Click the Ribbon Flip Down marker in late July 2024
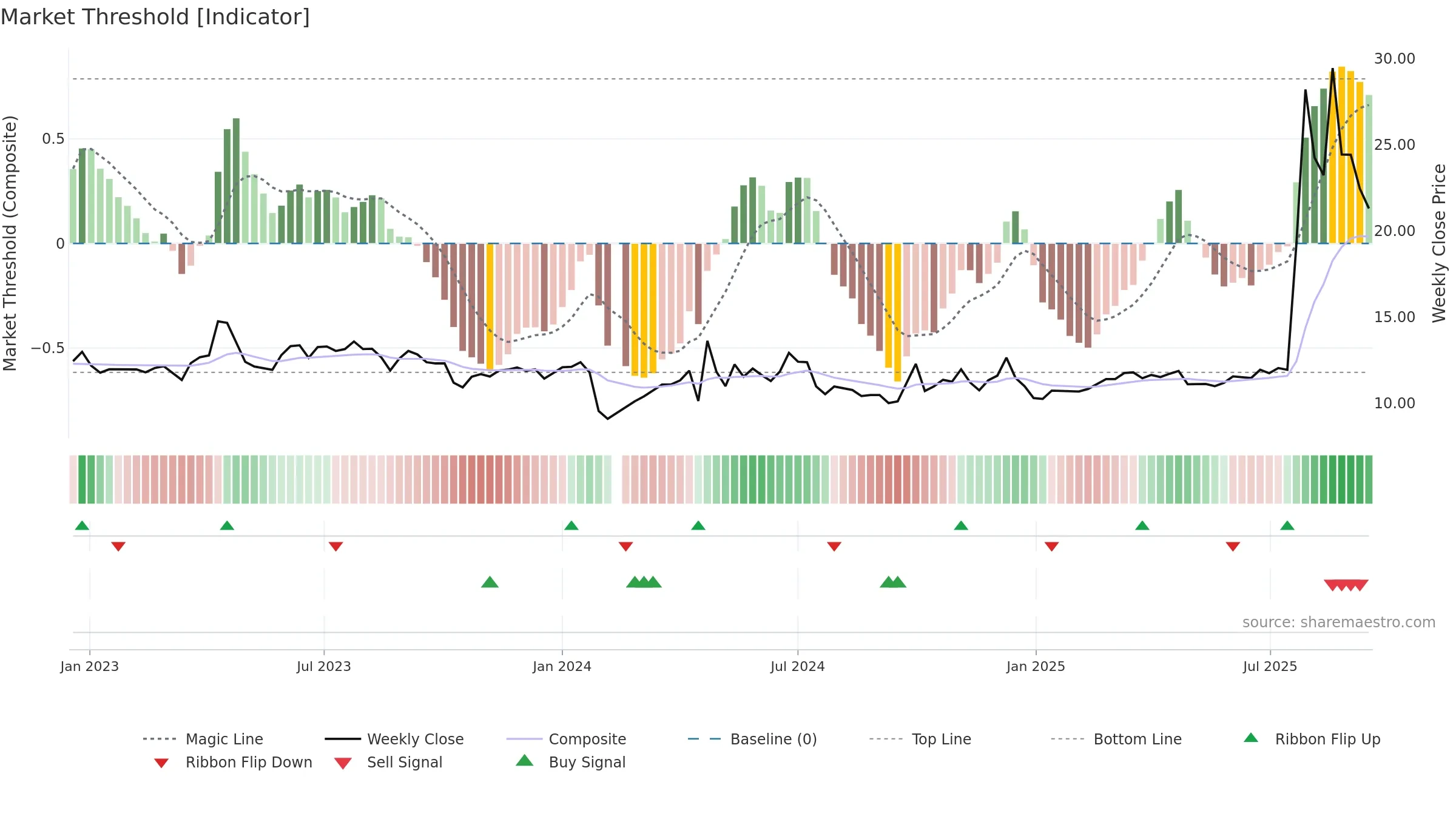This screenshot has height=819, width=1456. pos(834,547)
